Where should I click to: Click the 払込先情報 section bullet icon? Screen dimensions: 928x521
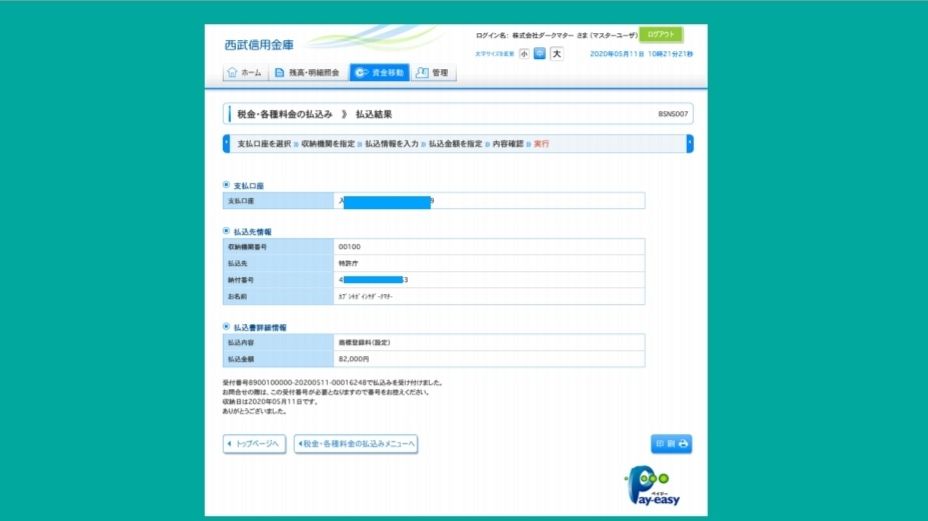226,231
